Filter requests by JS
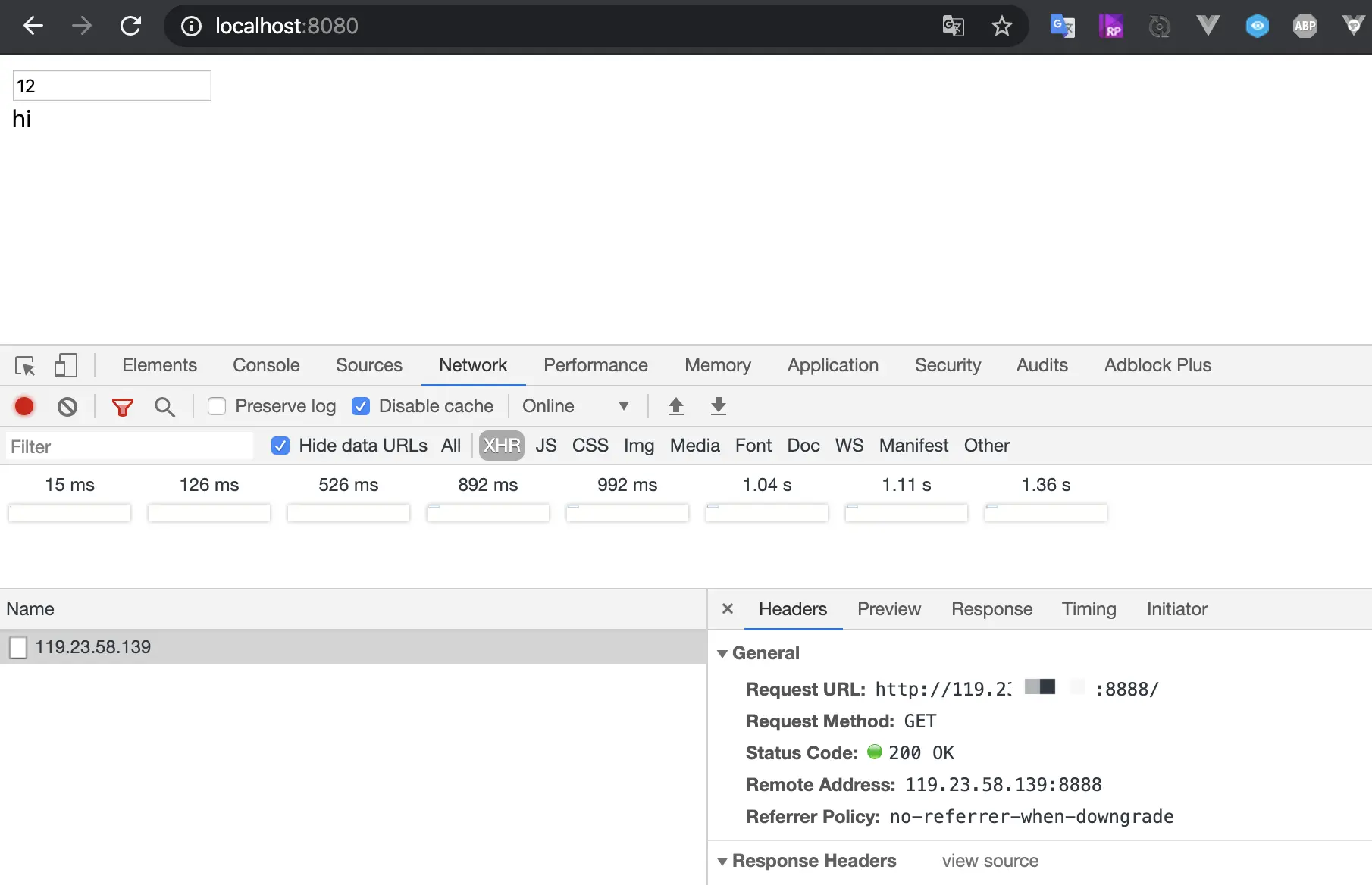This screenshot has width=1372, height=885. 546,446
